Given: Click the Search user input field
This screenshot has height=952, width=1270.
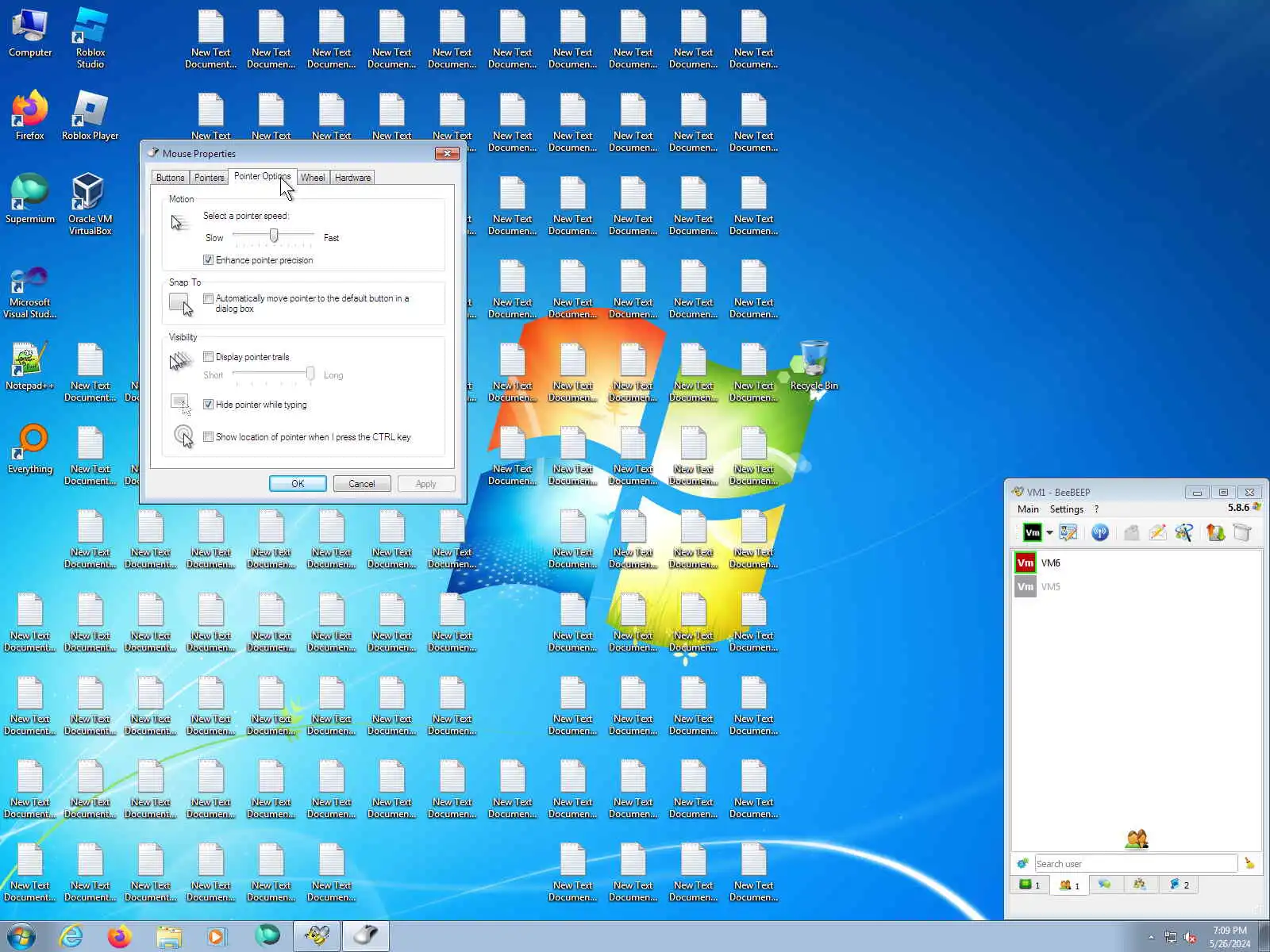Looking at the screenshot, I should 1136,863.
